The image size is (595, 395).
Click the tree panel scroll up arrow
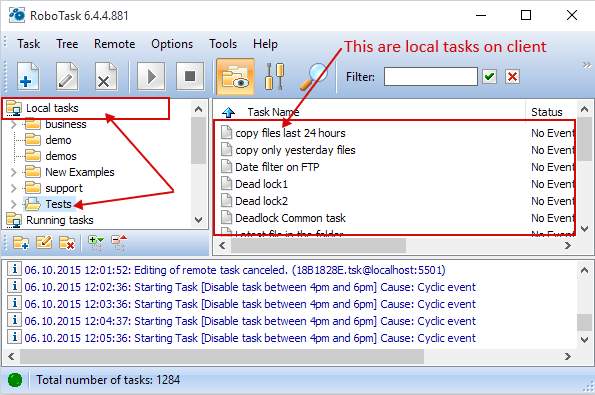(198, 109)
